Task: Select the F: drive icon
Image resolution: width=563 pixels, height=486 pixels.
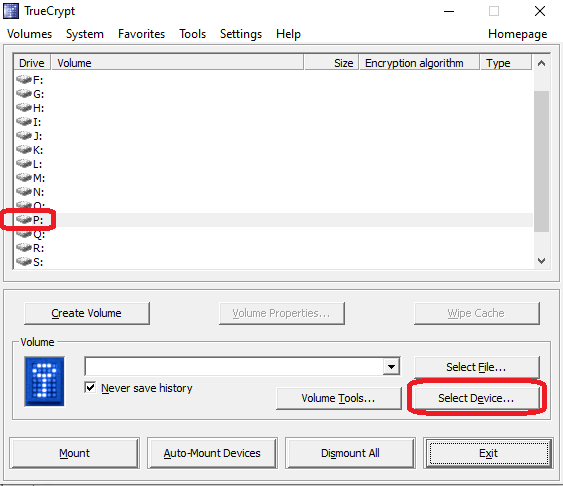Action: [24, 79]
